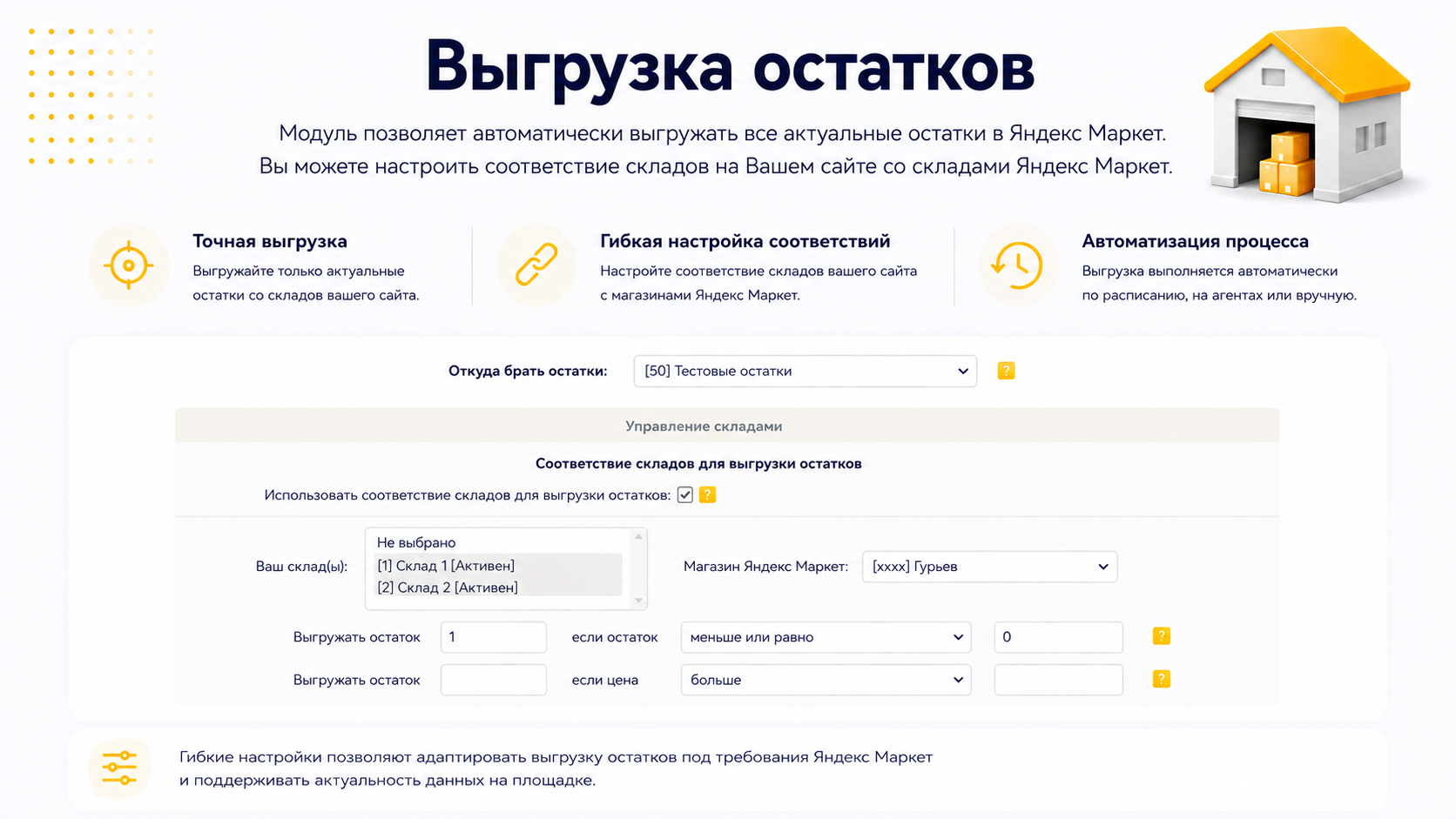Screen dimensions: 1456x819
Task: Click the clock history icon for Автоматизация процесса
Action: 1017,265
